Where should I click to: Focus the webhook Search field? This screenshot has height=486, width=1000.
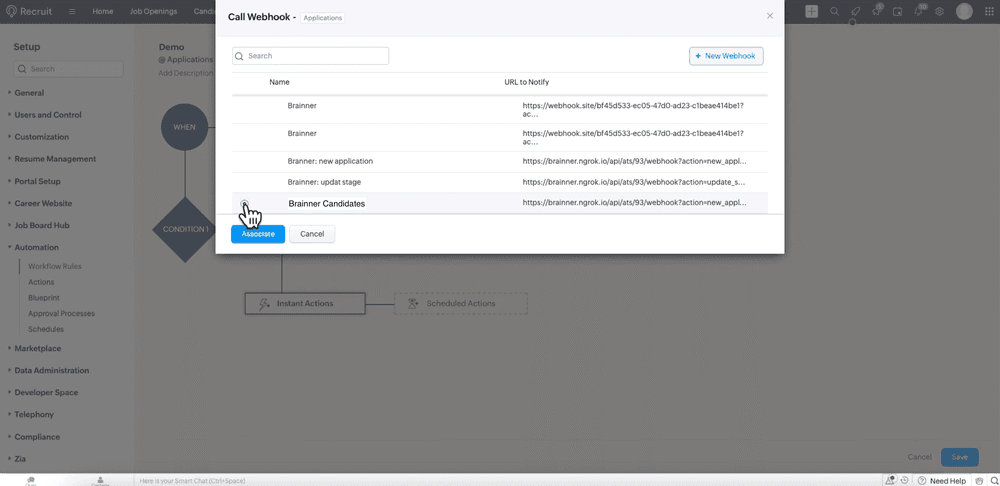click(311, 56)
